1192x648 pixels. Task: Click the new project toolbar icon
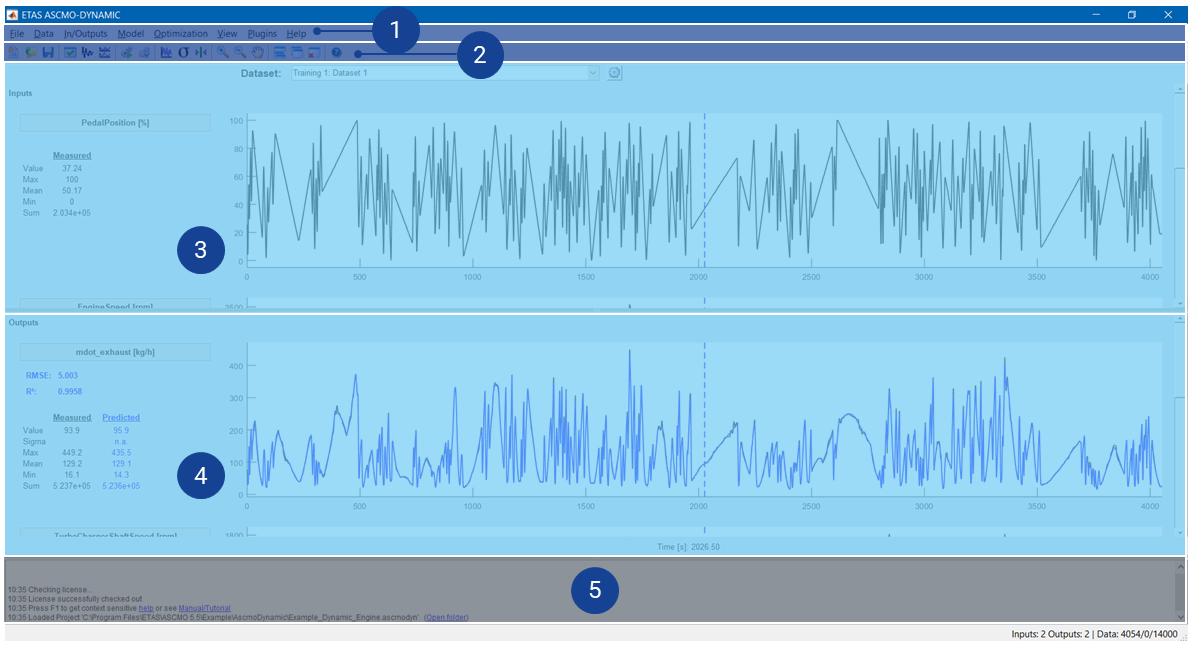click(x=14, y=52)
